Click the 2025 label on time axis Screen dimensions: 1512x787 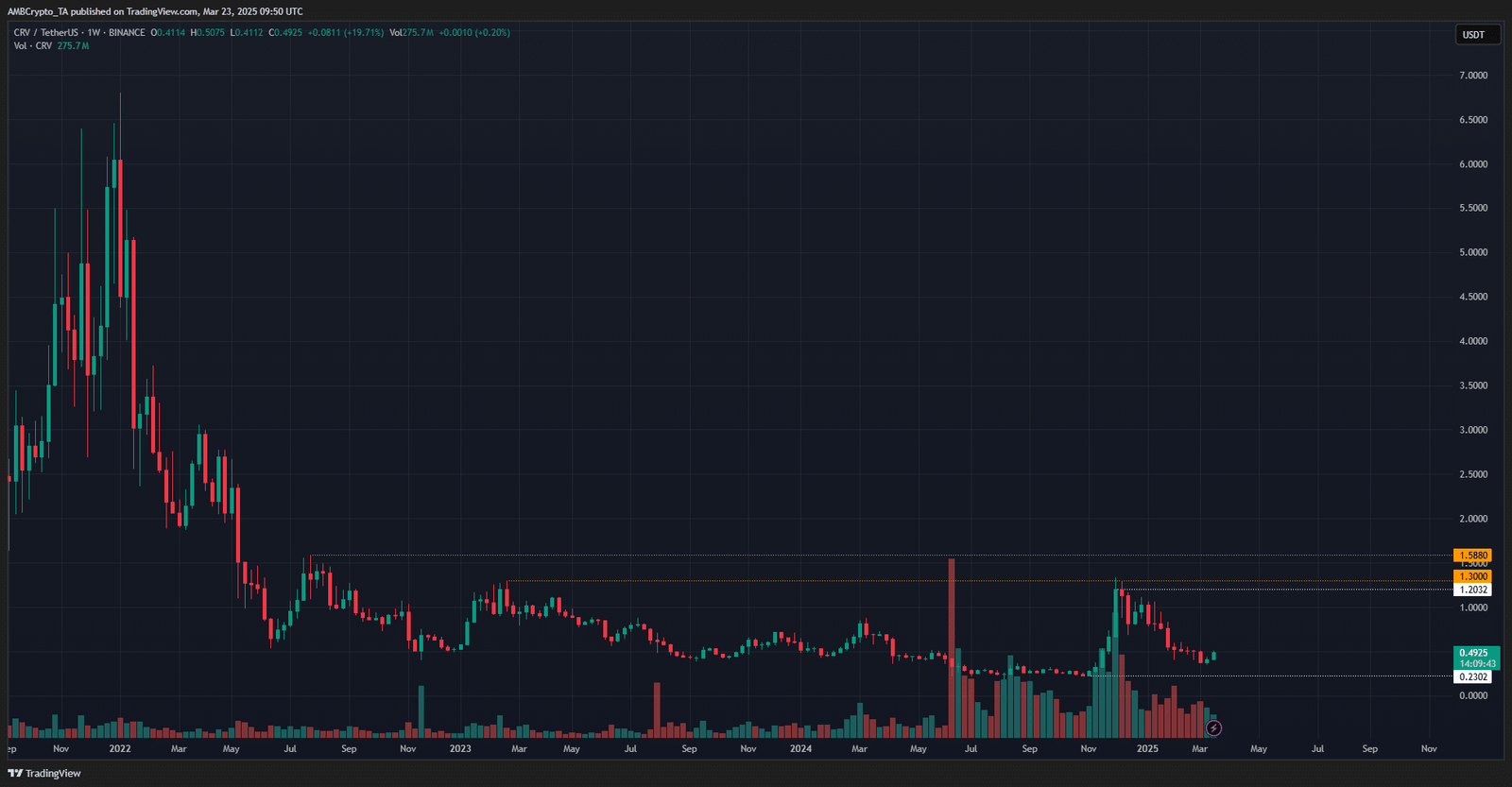1147,748
